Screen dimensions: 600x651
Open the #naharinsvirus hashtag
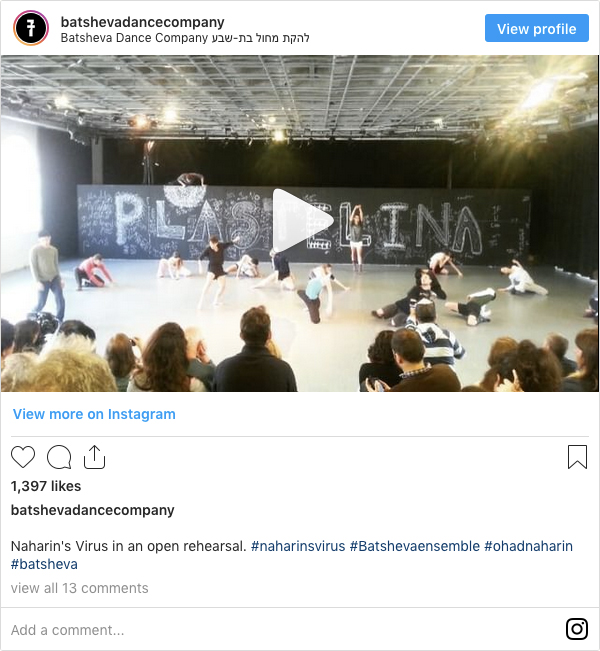(298, 546)
